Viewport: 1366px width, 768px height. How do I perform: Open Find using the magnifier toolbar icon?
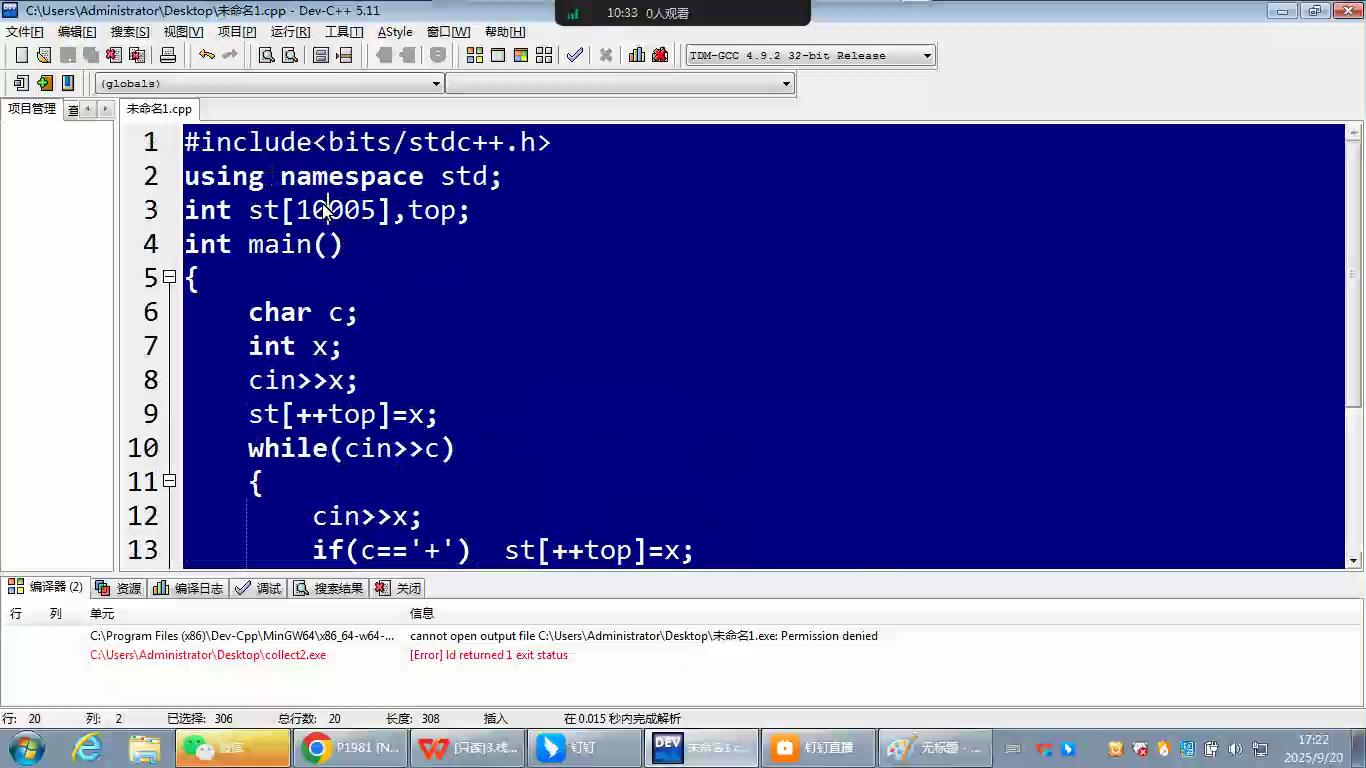click(266, 55)
